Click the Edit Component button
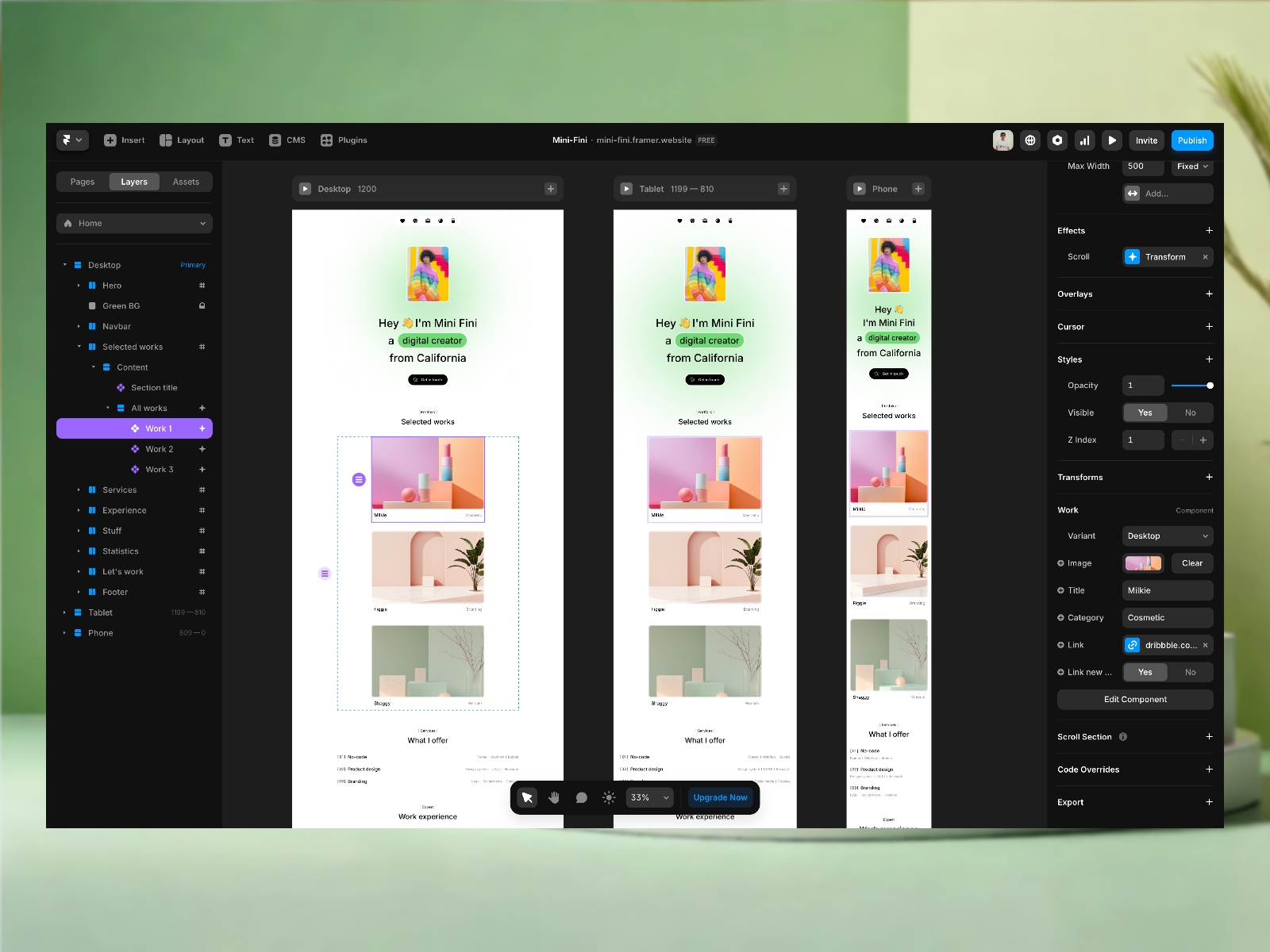 coord(1134,699)
